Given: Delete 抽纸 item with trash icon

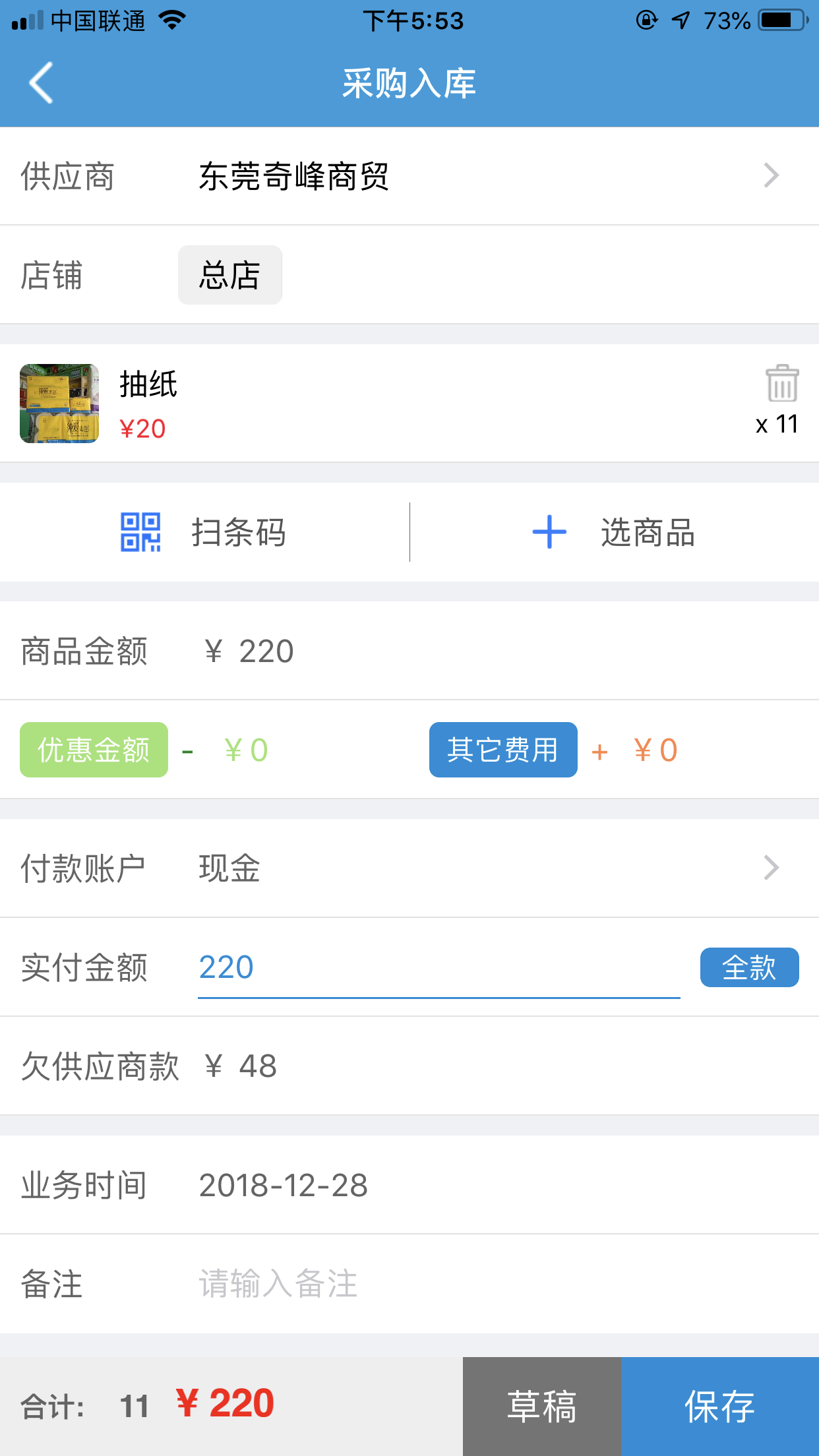Looking at the screenshot, I should [782, 383].
